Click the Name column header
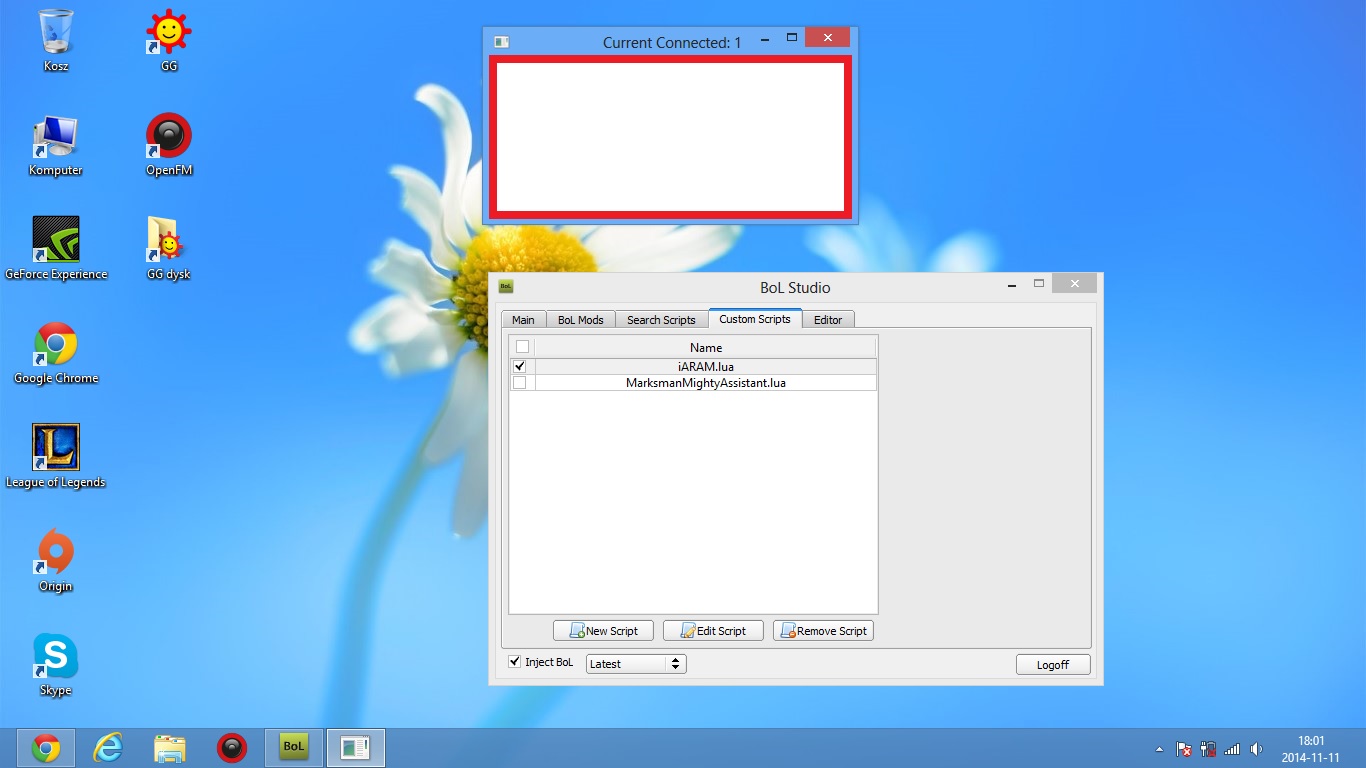1366x768 pixels. click(705, 347)
